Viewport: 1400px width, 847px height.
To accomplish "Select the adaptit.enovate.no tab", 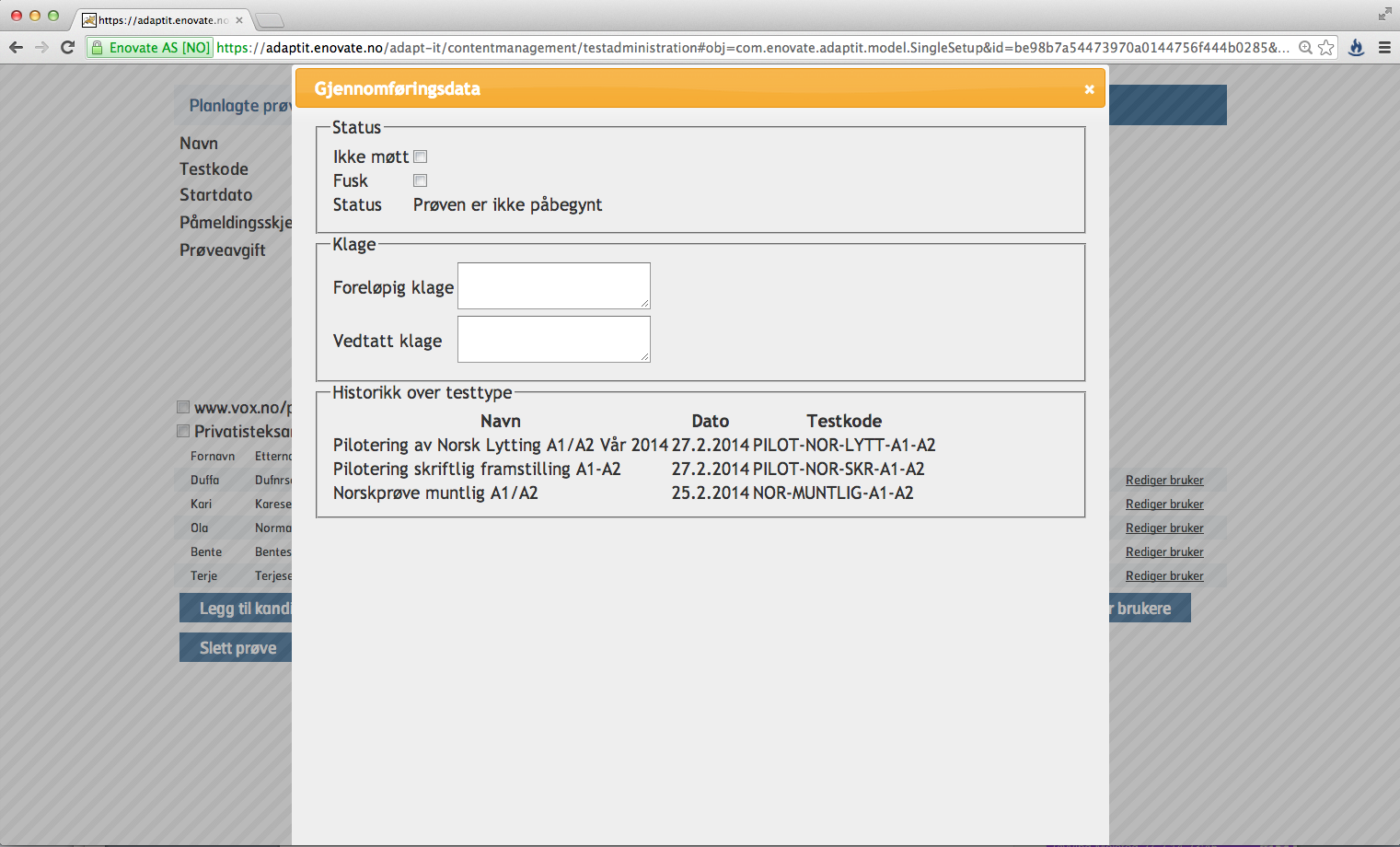I will point(161,20).
